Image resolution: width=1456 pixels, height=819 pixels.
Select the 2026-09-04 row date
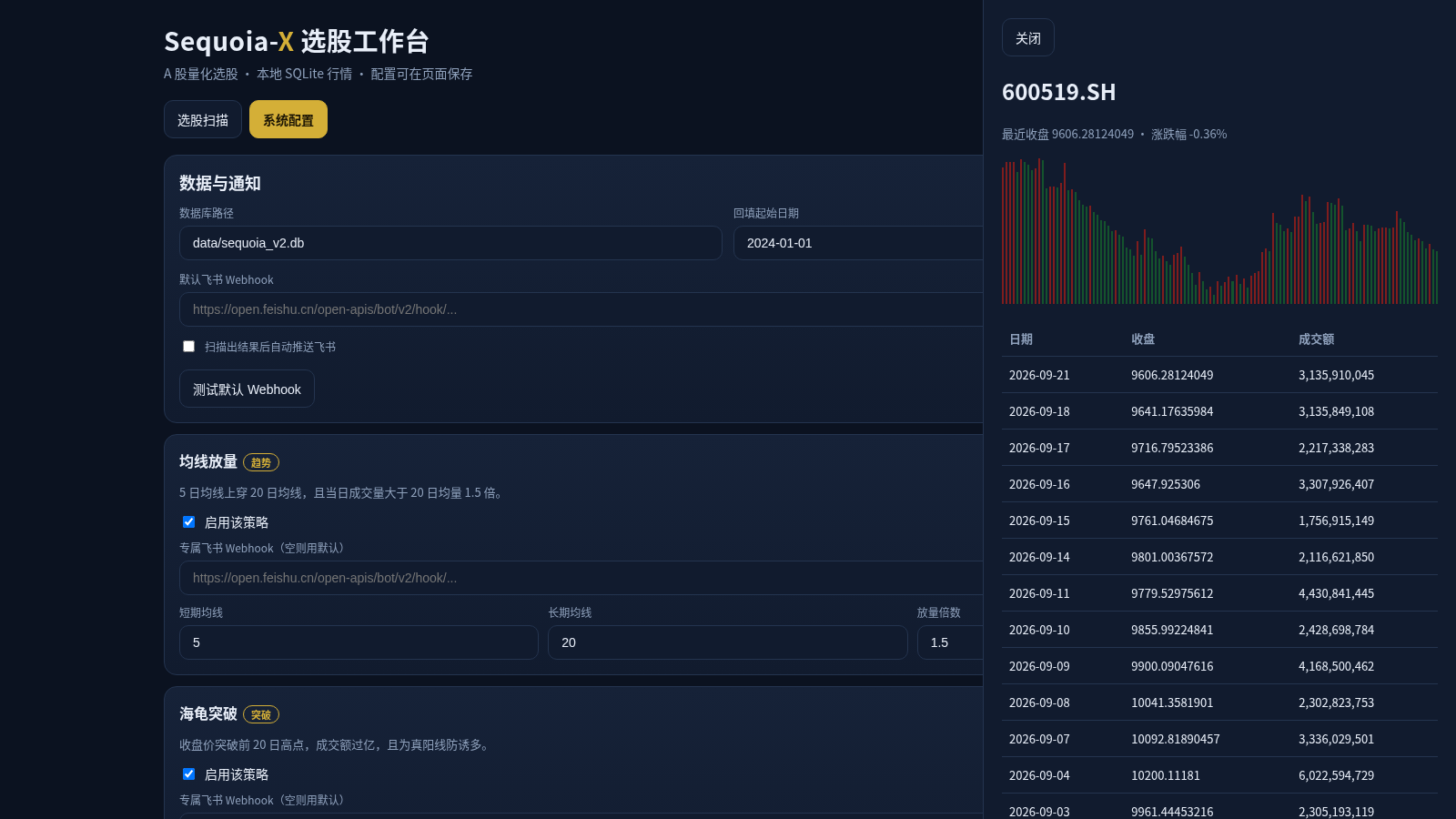[1039, 775]
